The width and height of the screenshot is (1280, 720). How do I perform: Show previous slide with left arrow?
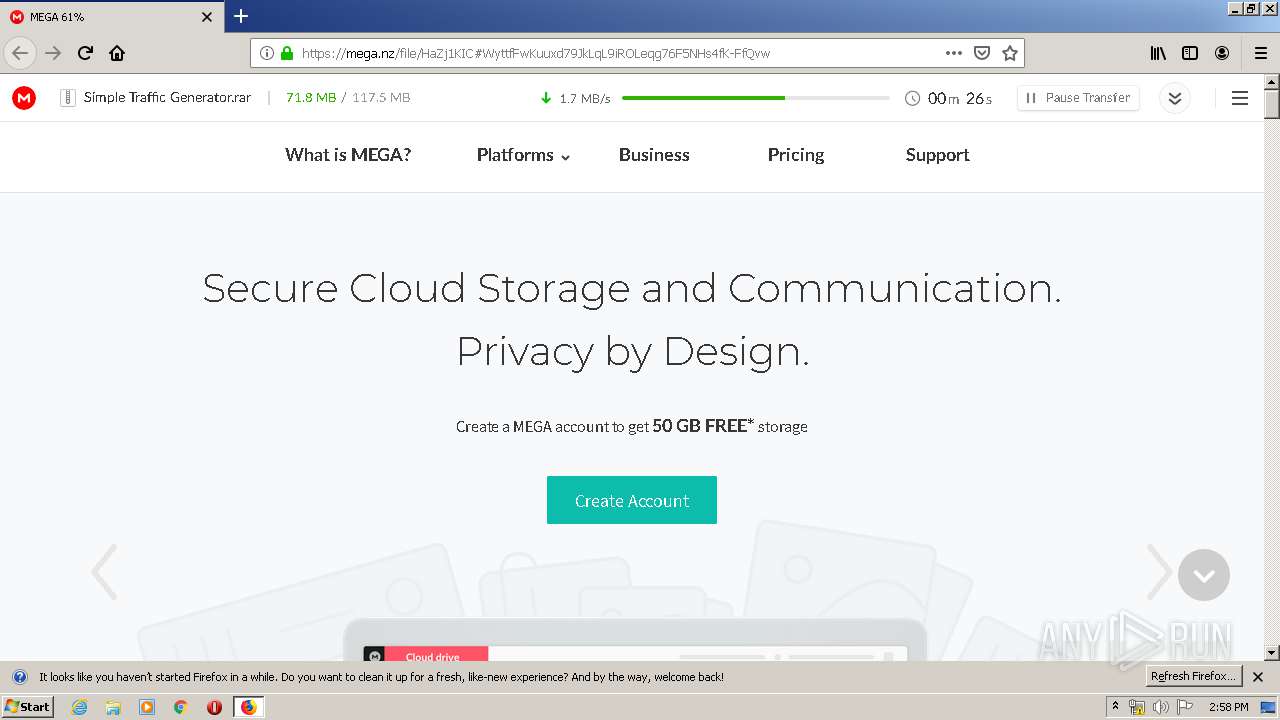pyautogui.click(x=104, y=572)
